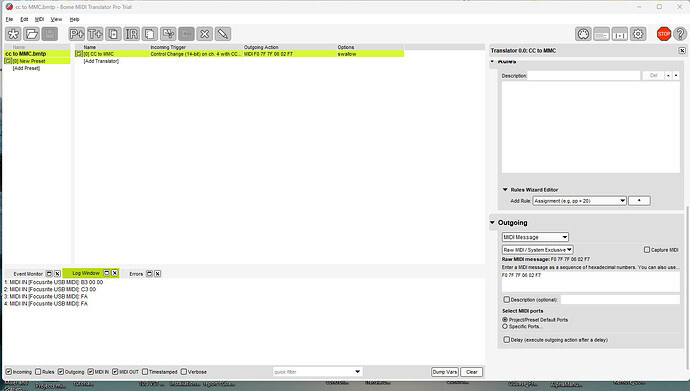Click the log window toolbar icon
The width and height of the screenshot is (690, 391).
coord(601,34)
